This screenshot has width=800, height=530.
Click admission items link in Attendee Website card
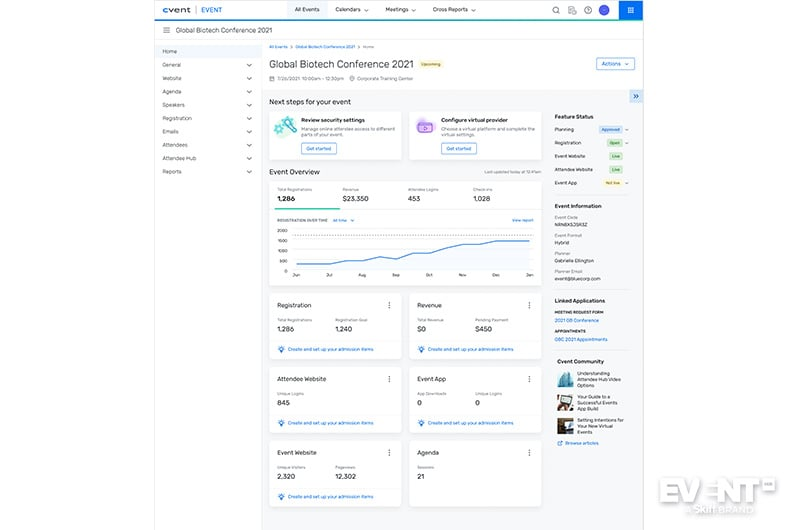click(x=331, y=423)
